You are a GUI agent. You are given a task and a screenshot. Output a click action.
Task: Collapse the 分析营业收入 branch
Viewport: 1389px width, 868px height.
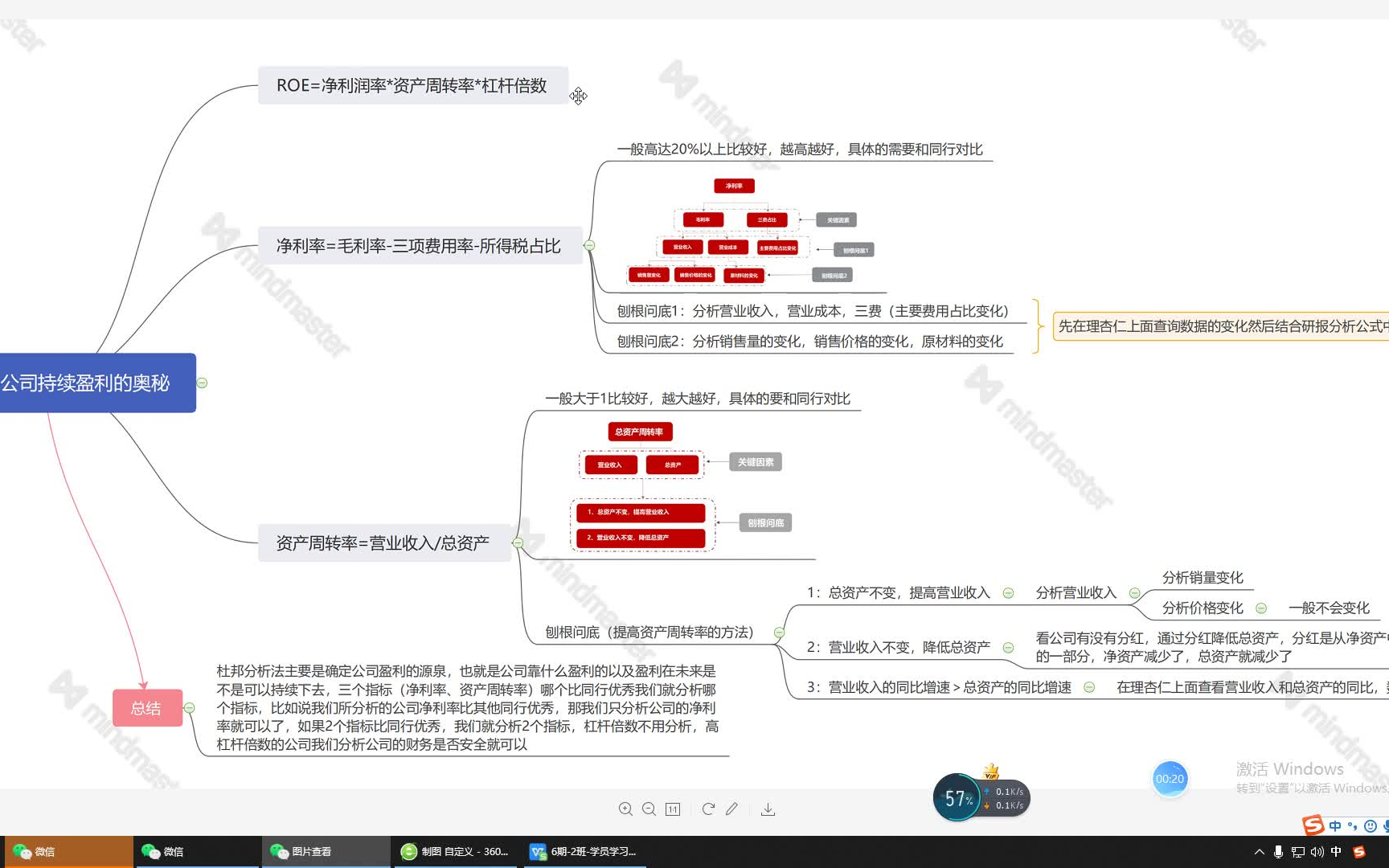coord(1135,593)
